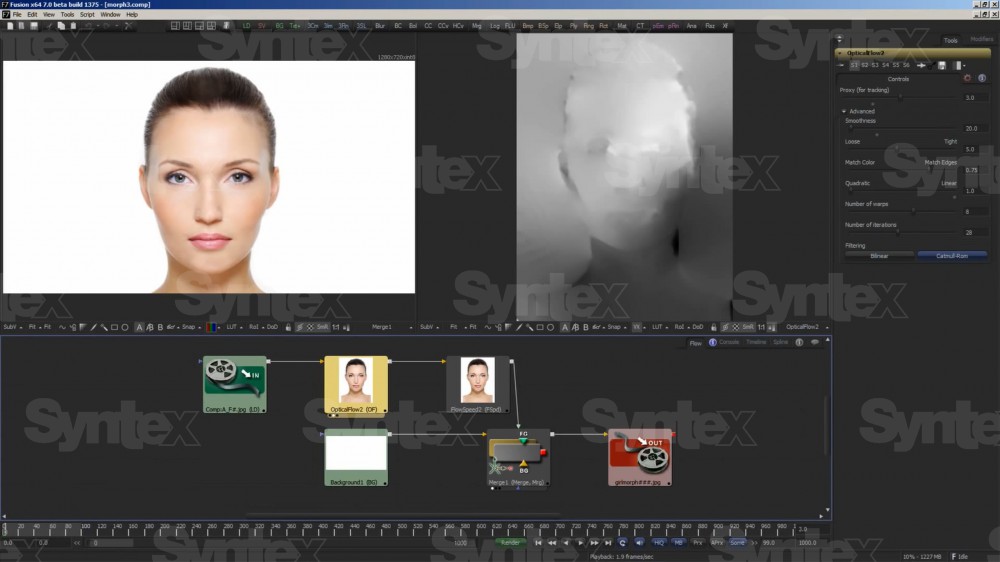Add a Background (BG) tool from toolbar
The width and height of the screenshot is (1000, 562).
pos(279,25)
